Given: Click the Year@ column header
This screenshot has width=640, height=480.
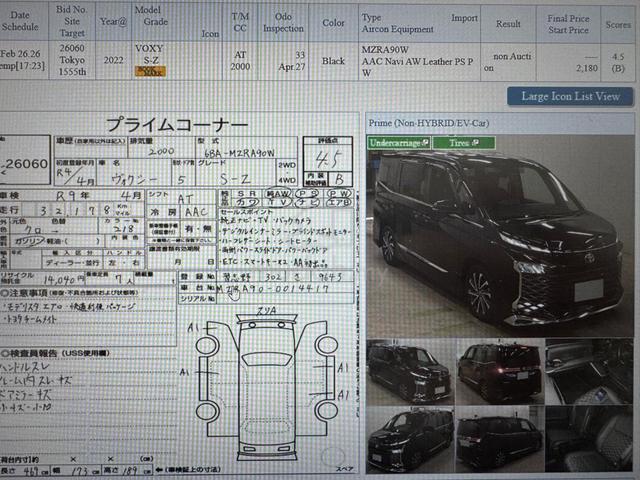Looking at the screenshot, I should (x=113, y=22).
